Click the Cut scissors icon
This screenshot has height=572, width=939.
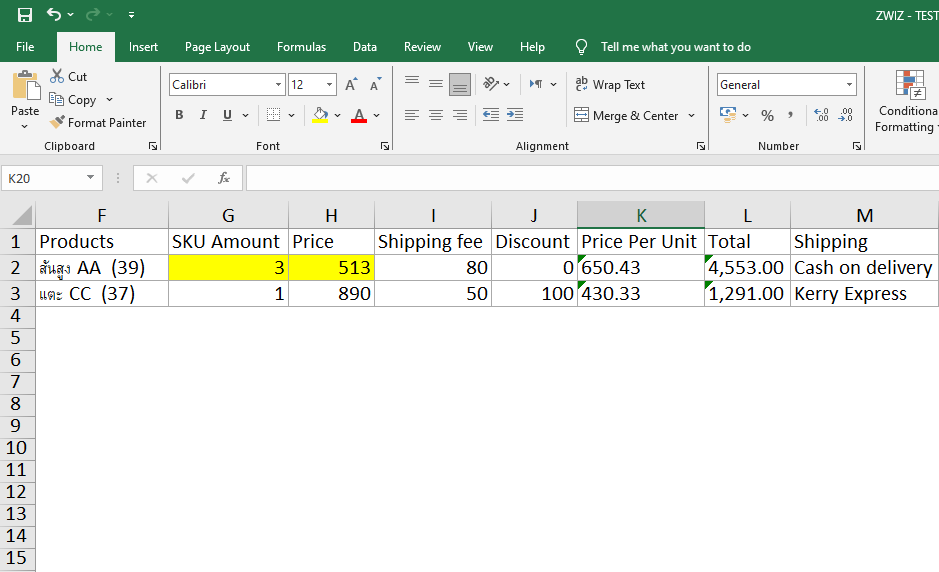click(57, 76)
